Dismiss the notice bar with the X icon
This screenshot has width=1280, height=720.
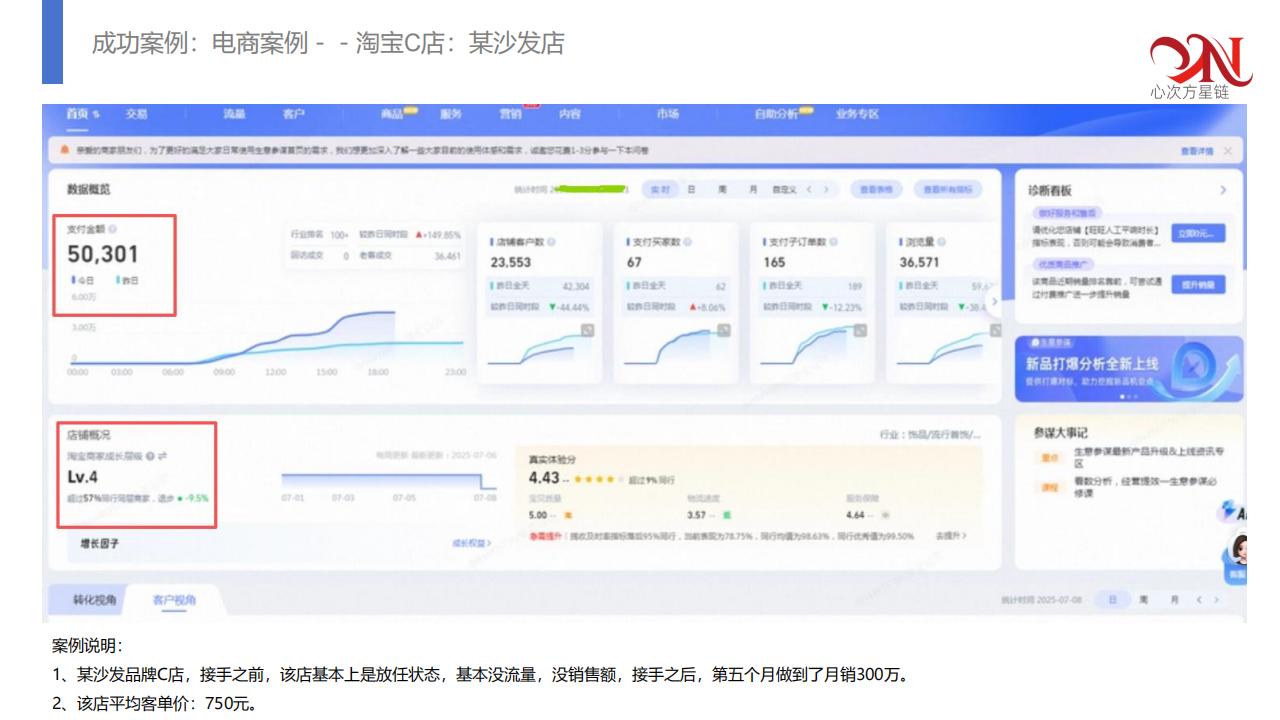[1227, 151]
